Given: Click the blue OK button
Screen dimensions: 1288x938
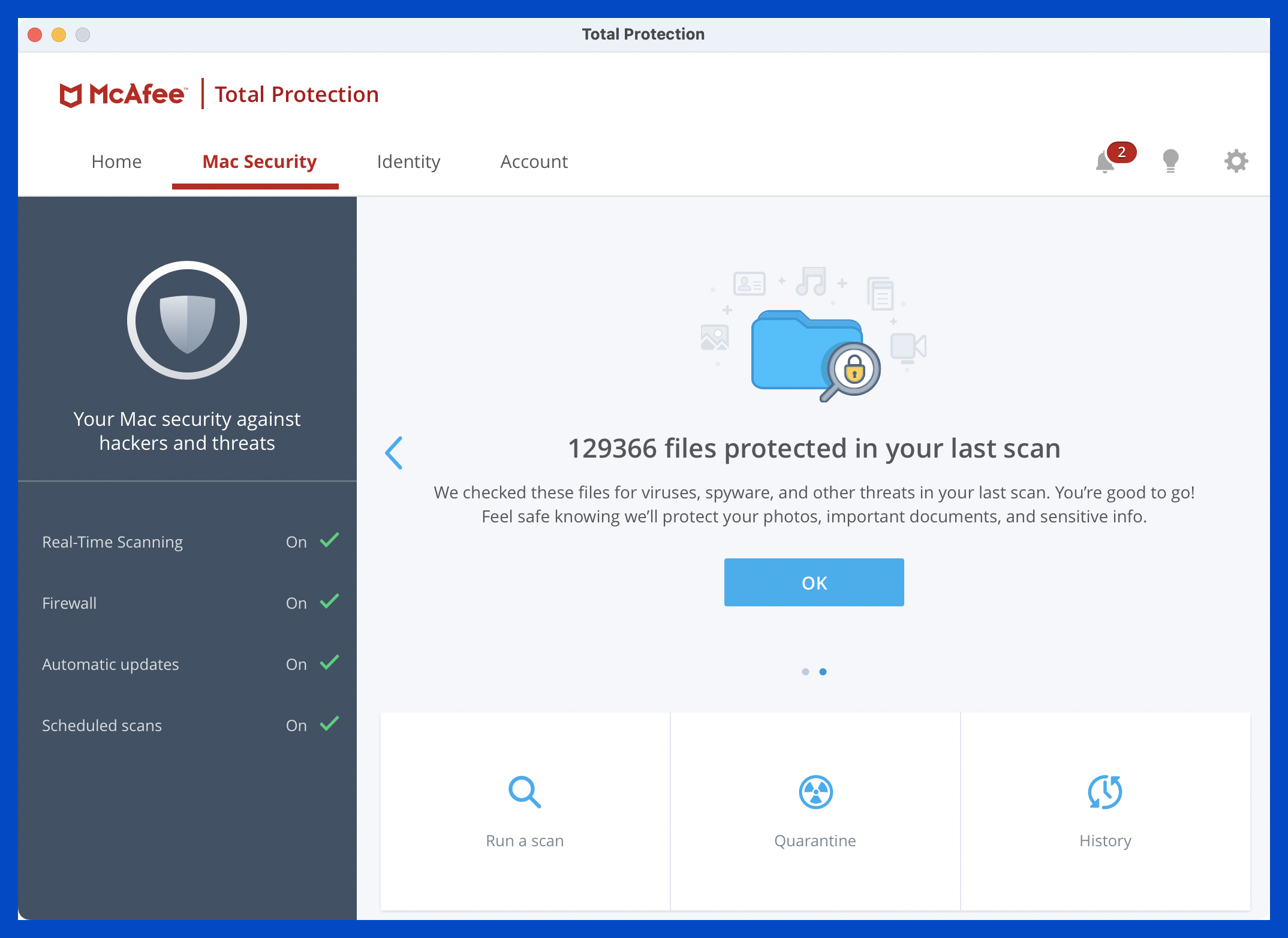Looking at the screenshot, I should (x=814, y=582).
